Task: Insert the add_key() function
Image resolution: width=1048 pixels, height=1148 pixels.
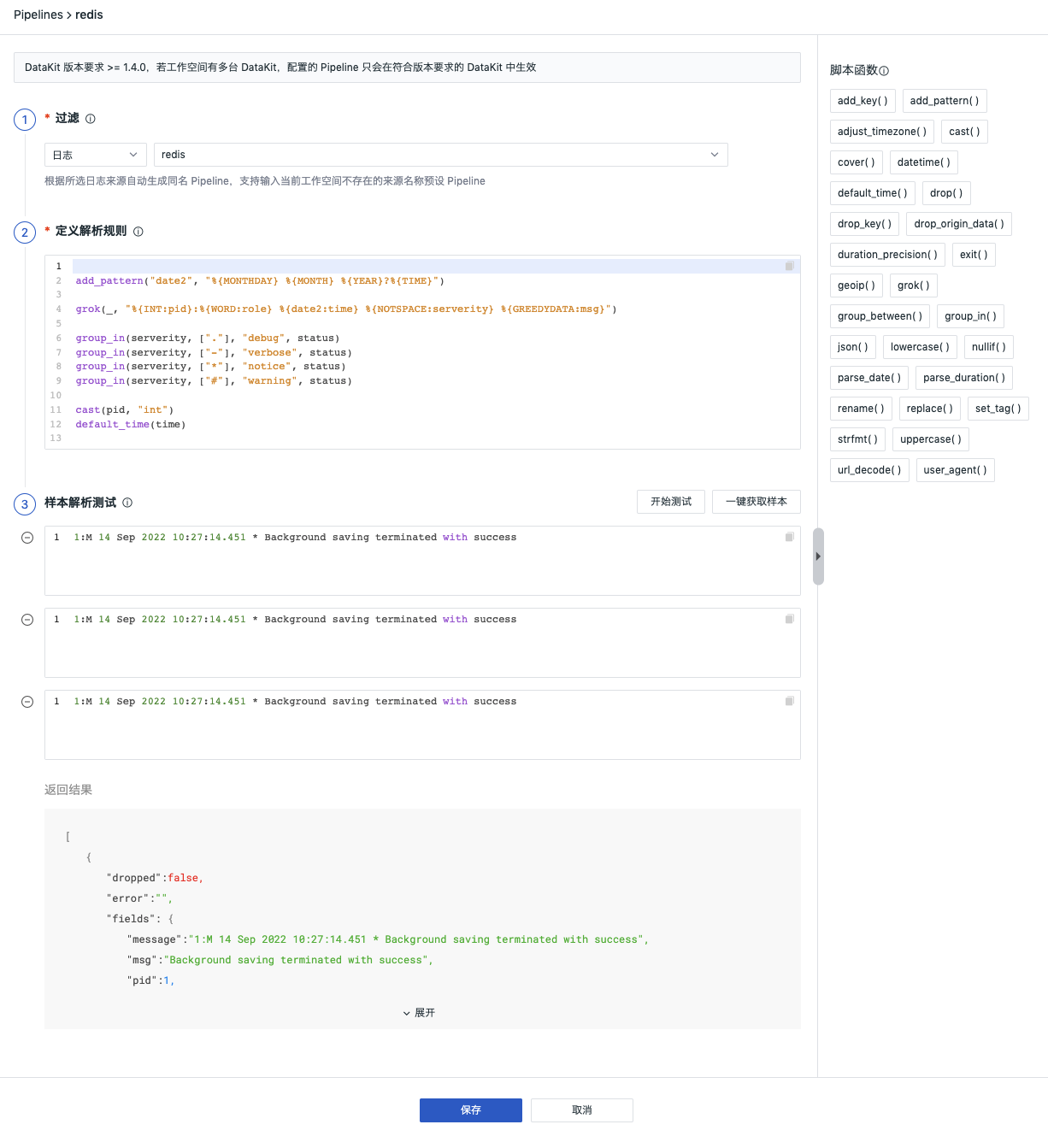Action: [x=863, y=101]
